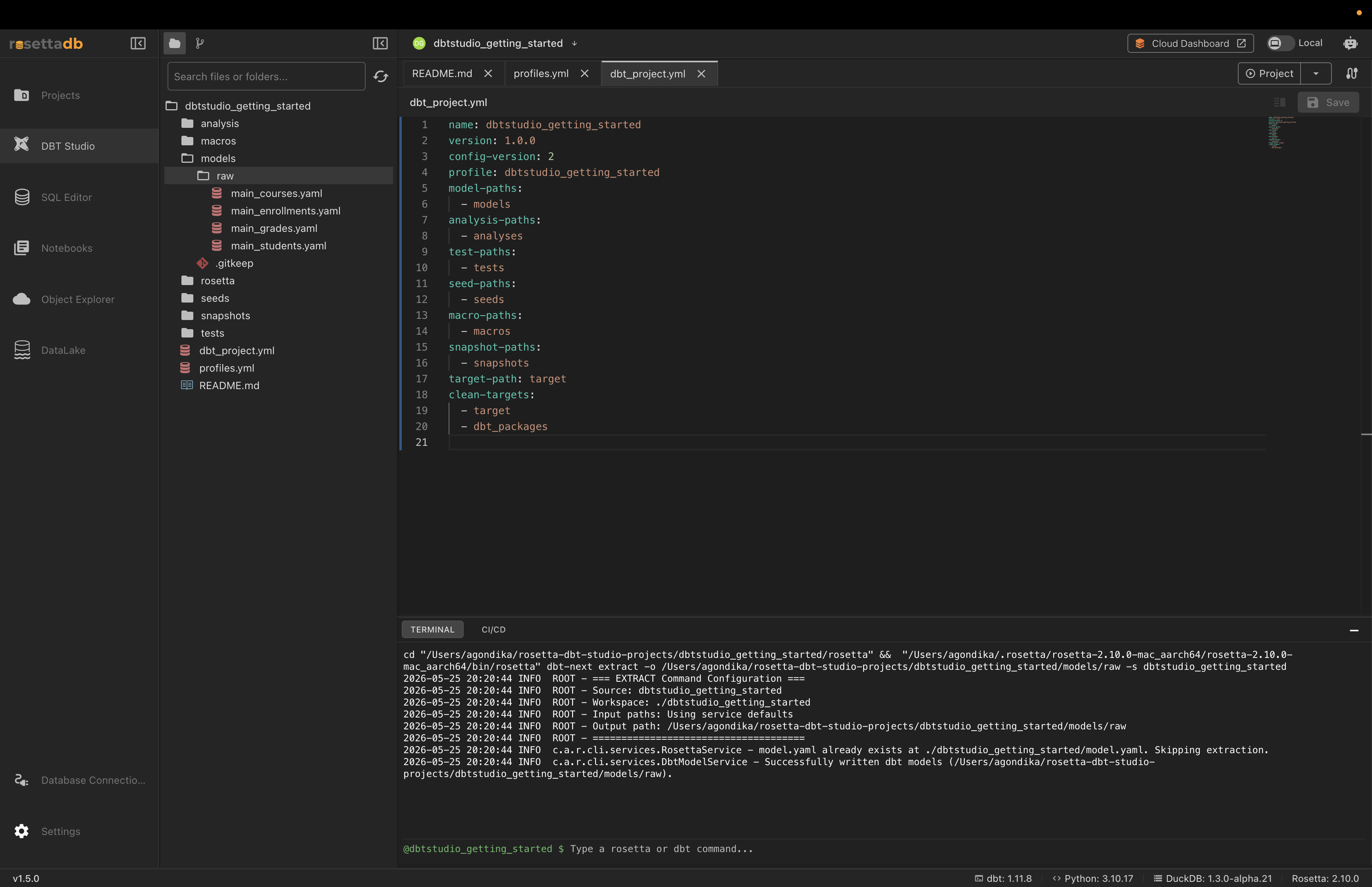Expand the seeds folder
Viewport: 1372px width, 887px height.
pos(279,298)
